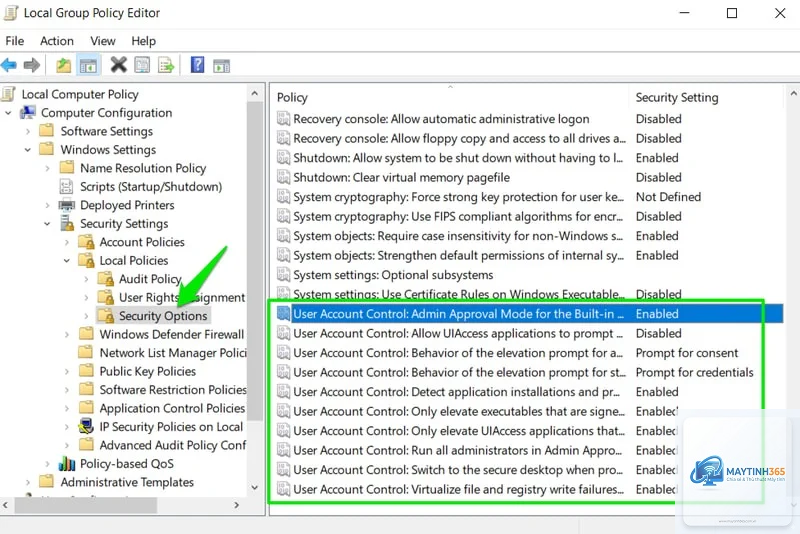Select Advanced Audit Policy Configuration node
This screenshot has width=800, height=534.
pyautogui.click(x=173, y=445)
